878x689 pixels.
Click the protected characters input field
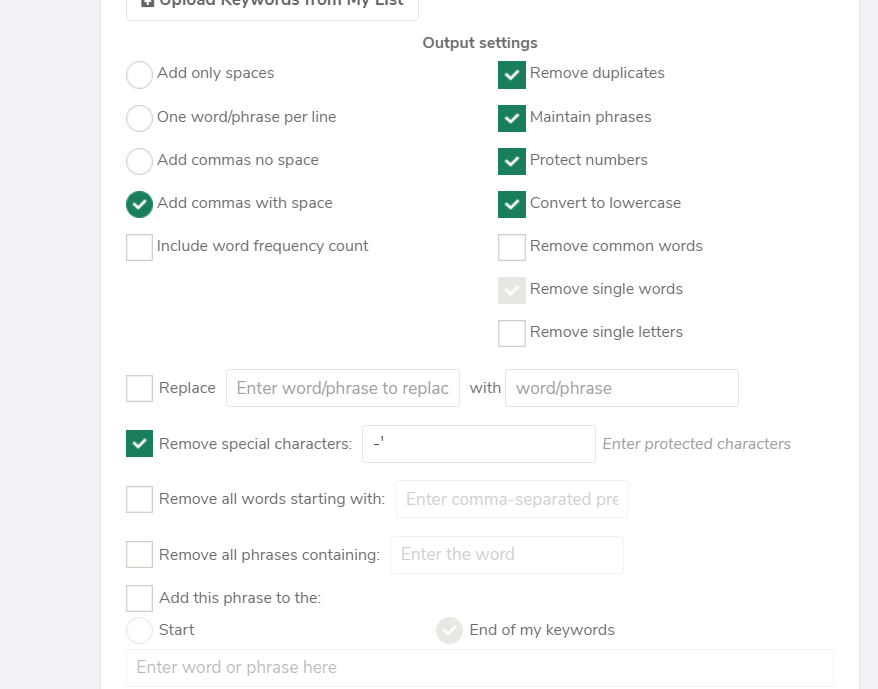tap(479, 444)
